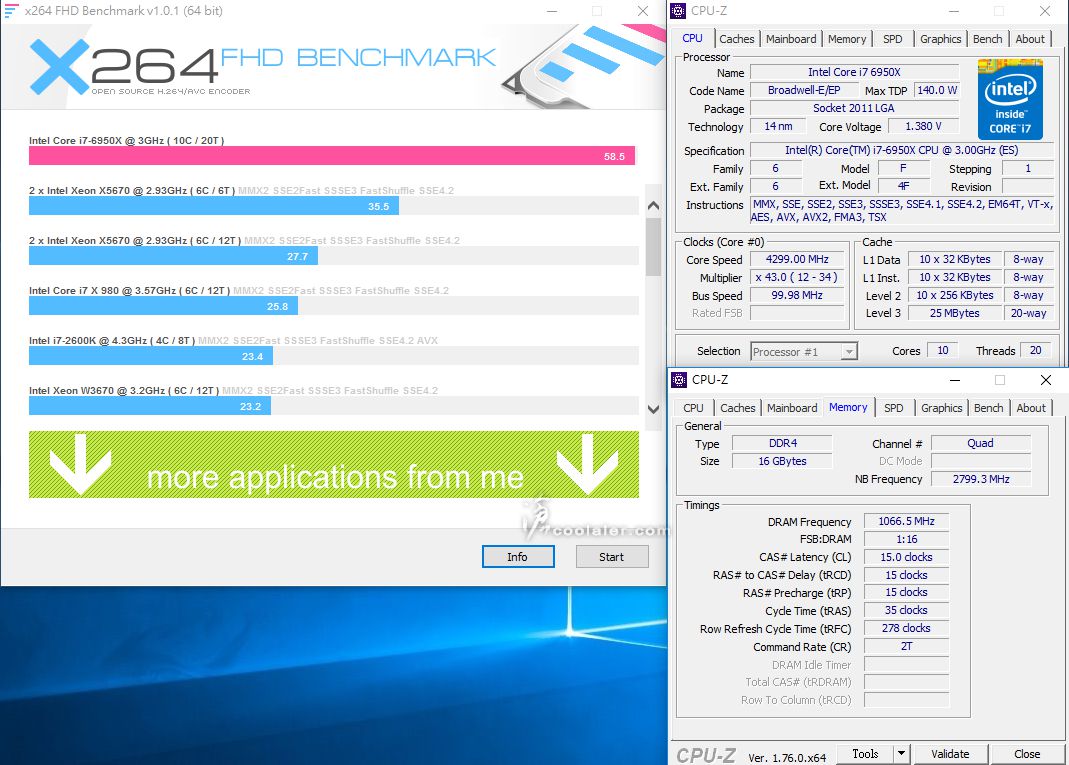Click the Intel Core i7 inside logo
This screenshot has height=765, width=1069.
[x=1010, y=100]
